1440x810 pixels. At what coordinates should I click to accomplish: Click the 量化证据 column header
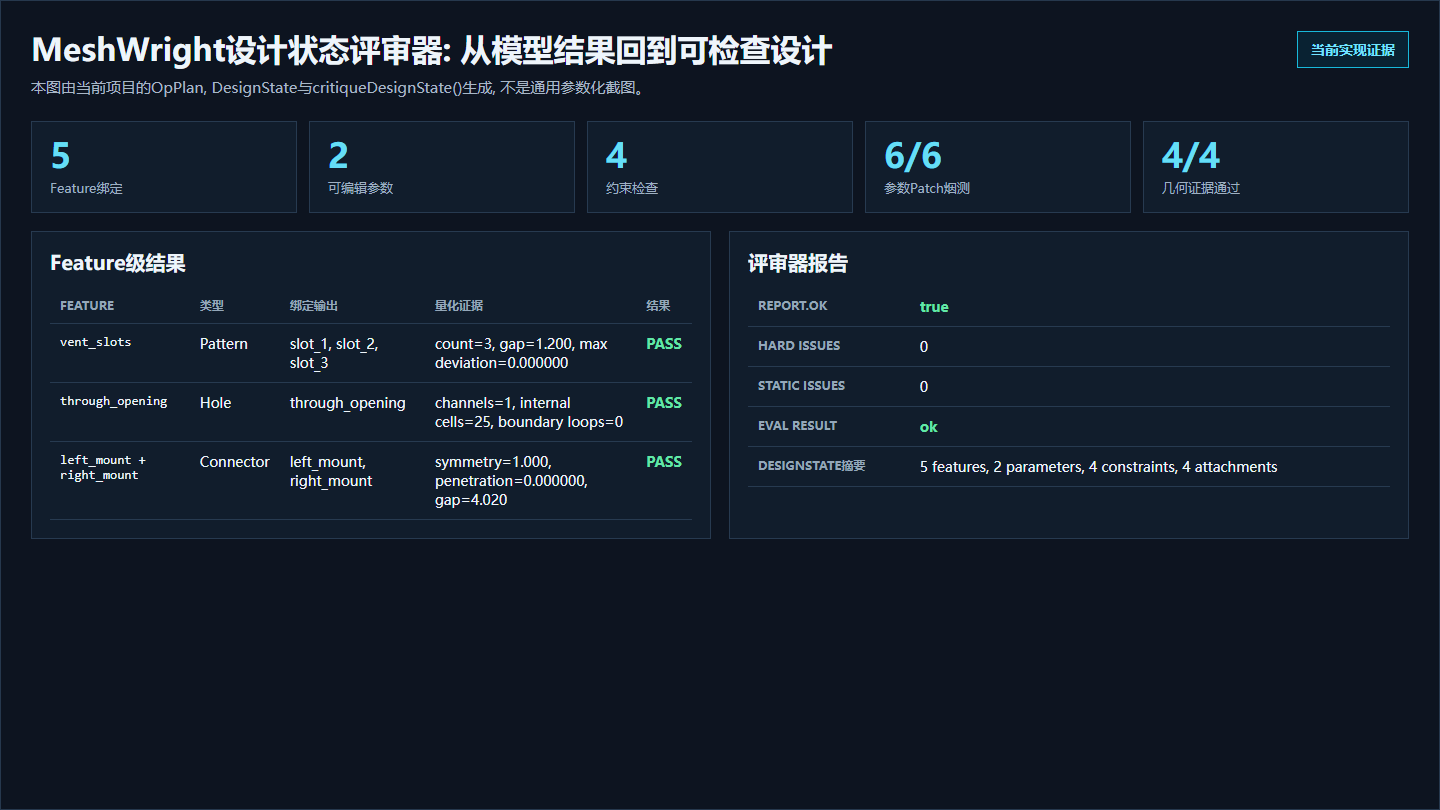point(459,305)
